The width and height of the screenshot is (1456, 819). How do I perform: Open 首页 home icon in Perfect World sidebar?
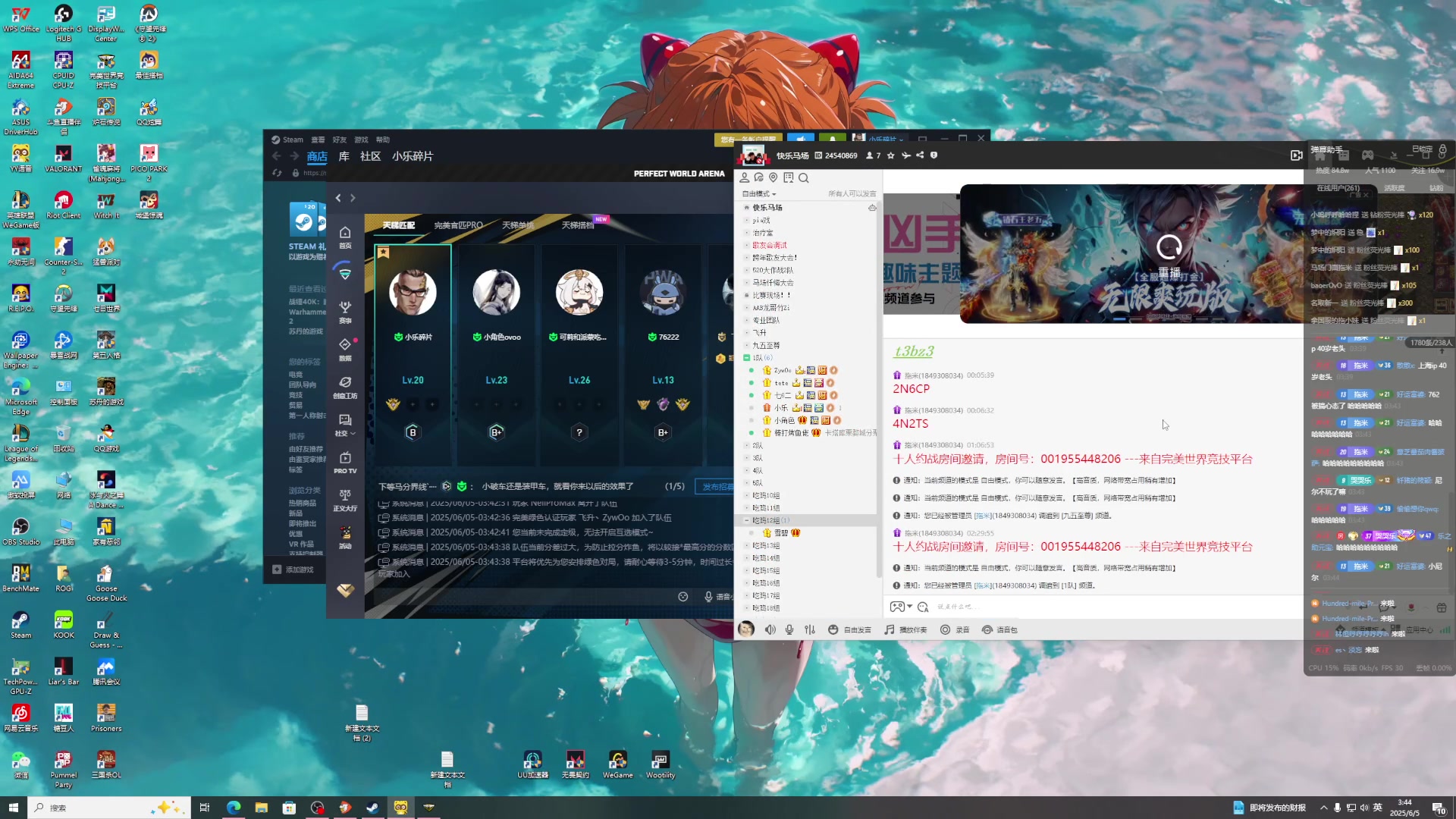(345, 237)
